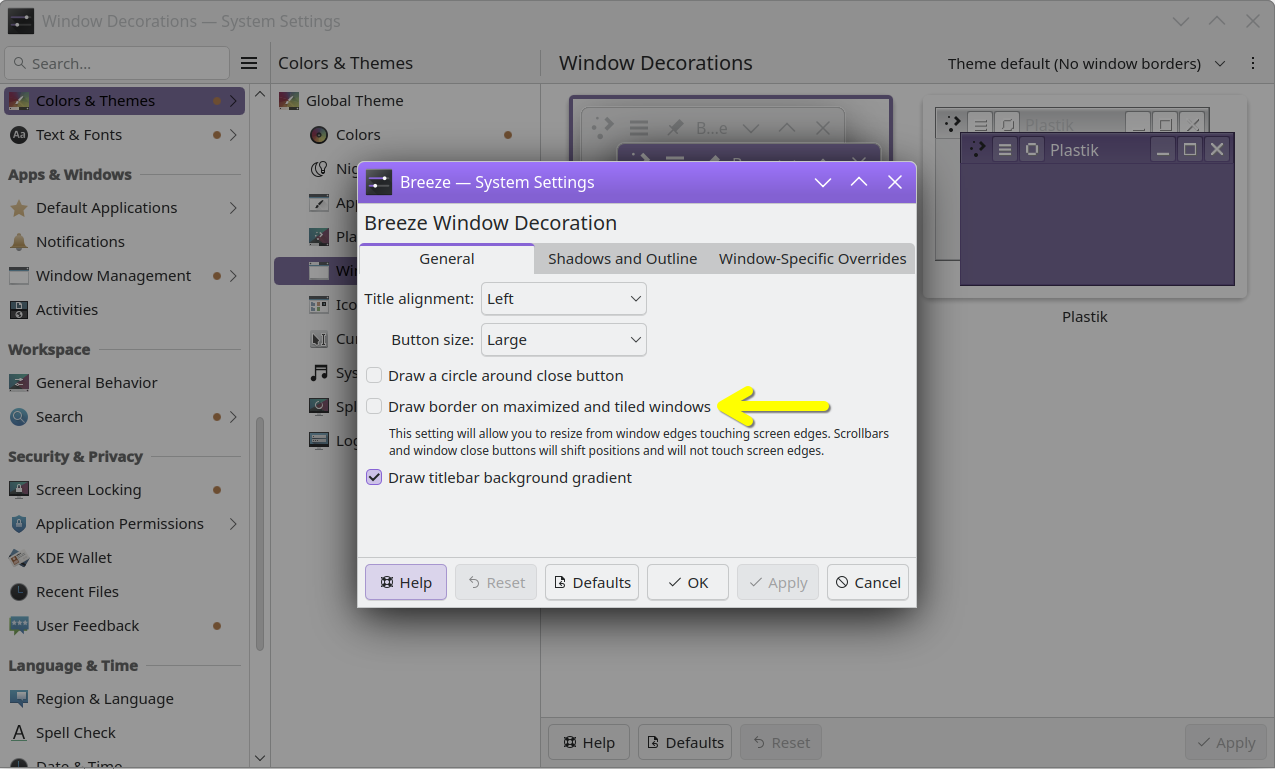Click the Default Applications star icon
1275x769 pixels.
pyautogui.click(x=18, y=208)
